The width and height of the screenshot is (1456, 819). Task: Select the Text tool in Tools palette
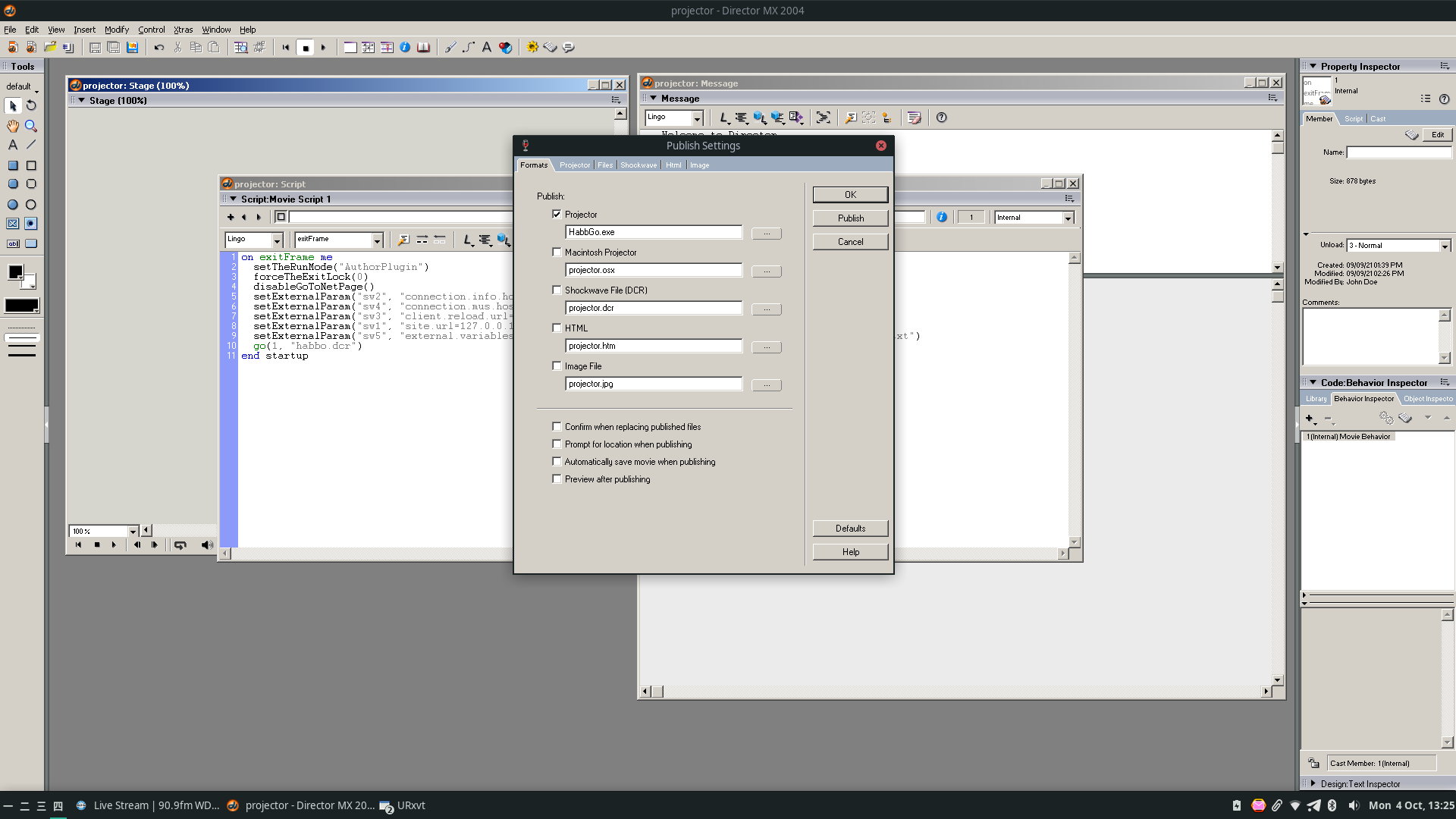point(13,145)
